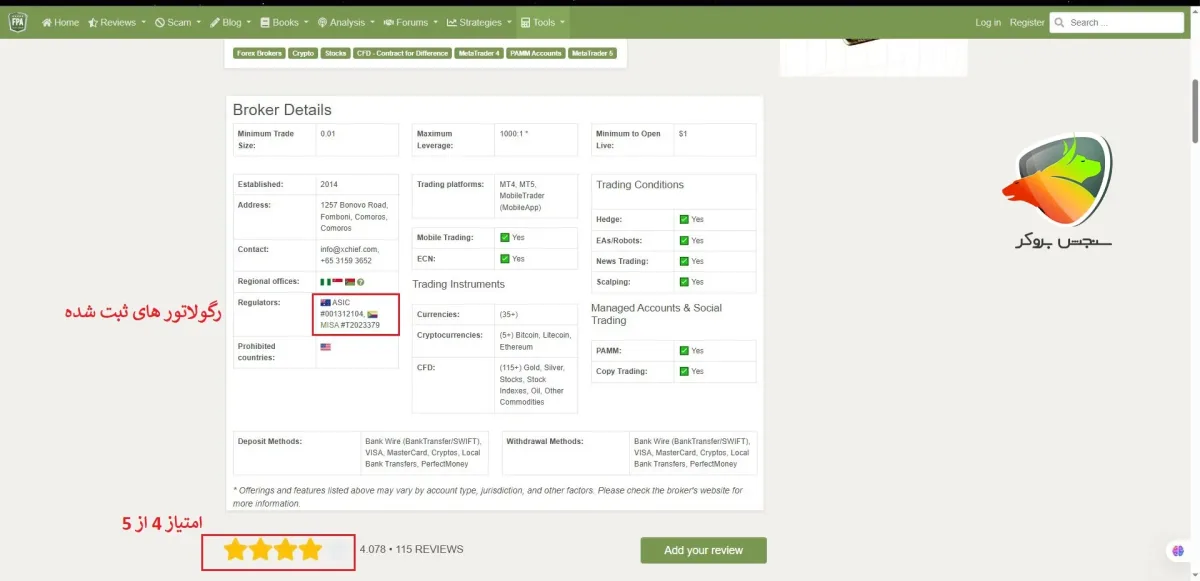Click the Log in link
This screenshot has height=581, width=1200.
pos(988,22)
